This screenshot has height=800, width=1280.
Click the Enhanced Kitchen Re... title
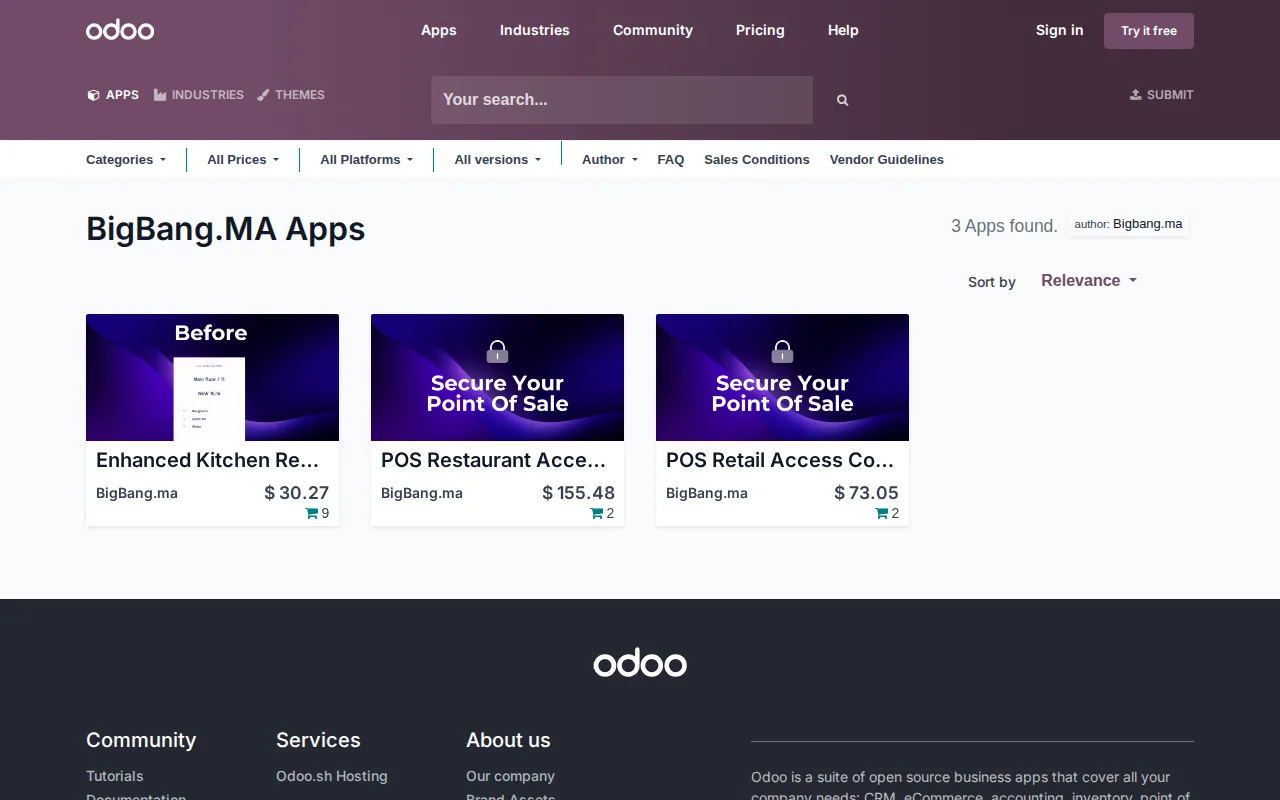pyautogui.click(x=208, y=460)
